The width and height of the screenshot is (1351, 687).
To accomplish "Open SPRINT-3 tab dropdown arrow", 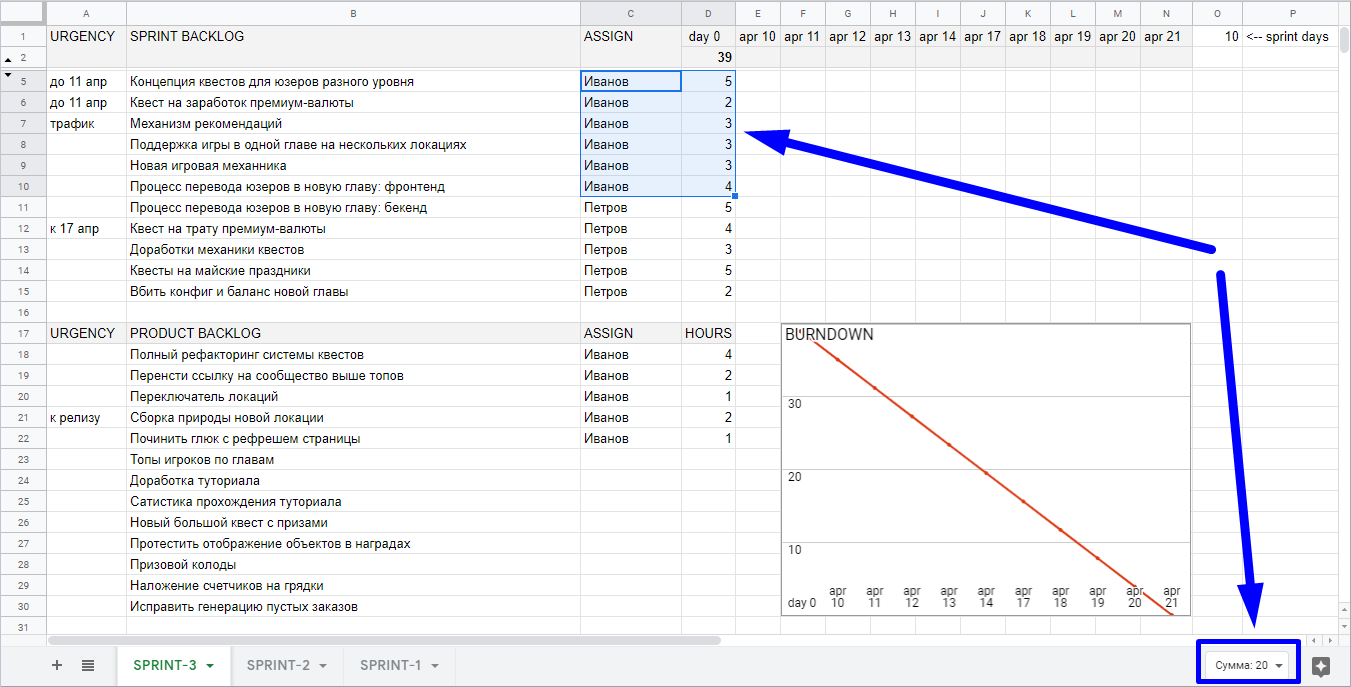I will tap(210, 666).
